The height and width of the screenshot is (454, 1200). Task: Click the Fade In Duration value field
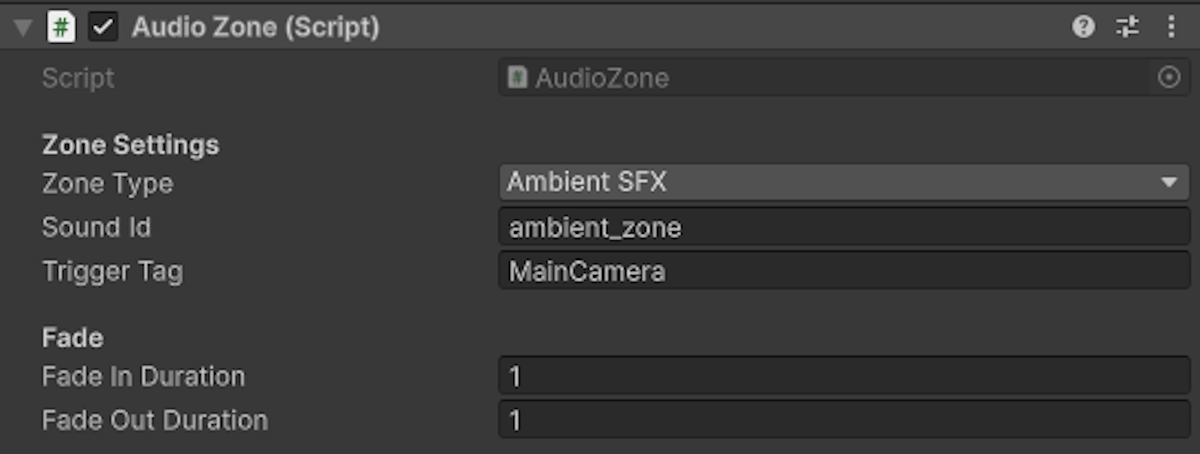[843, 376]
